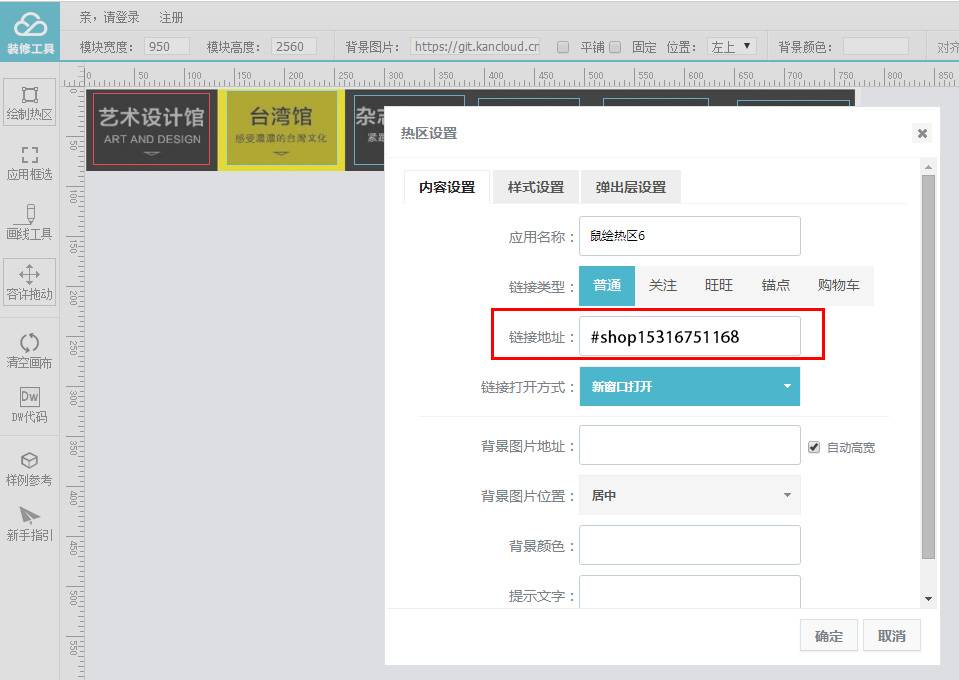
Task: Click the 背景颜色 color field in the dialog
Action: coord(689,544)
